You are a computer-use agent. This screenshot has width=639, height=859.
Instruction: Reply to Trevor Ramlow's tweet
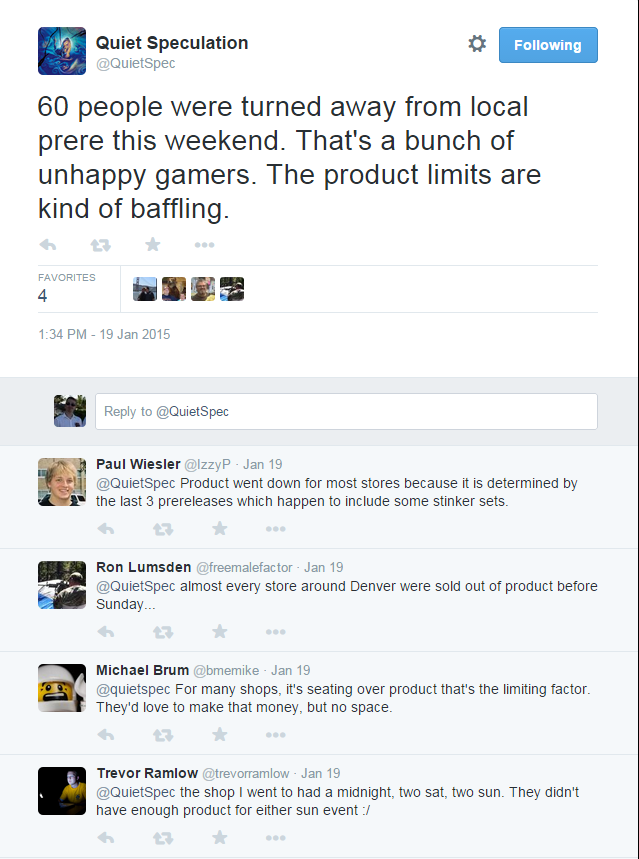click(x=105, y=838)
